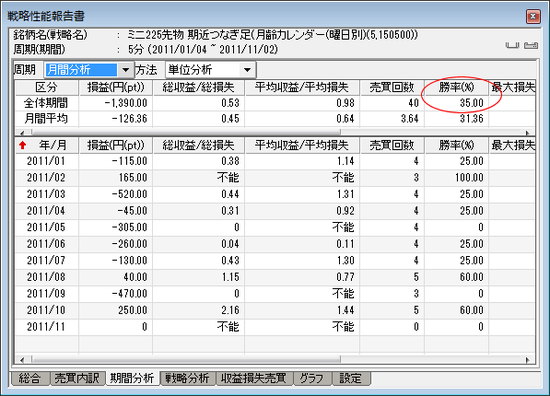Screen dimensions: 550x396
Task: Sort by lower table 平均収益/平均損失 header
Action: [x=302, y=145]
